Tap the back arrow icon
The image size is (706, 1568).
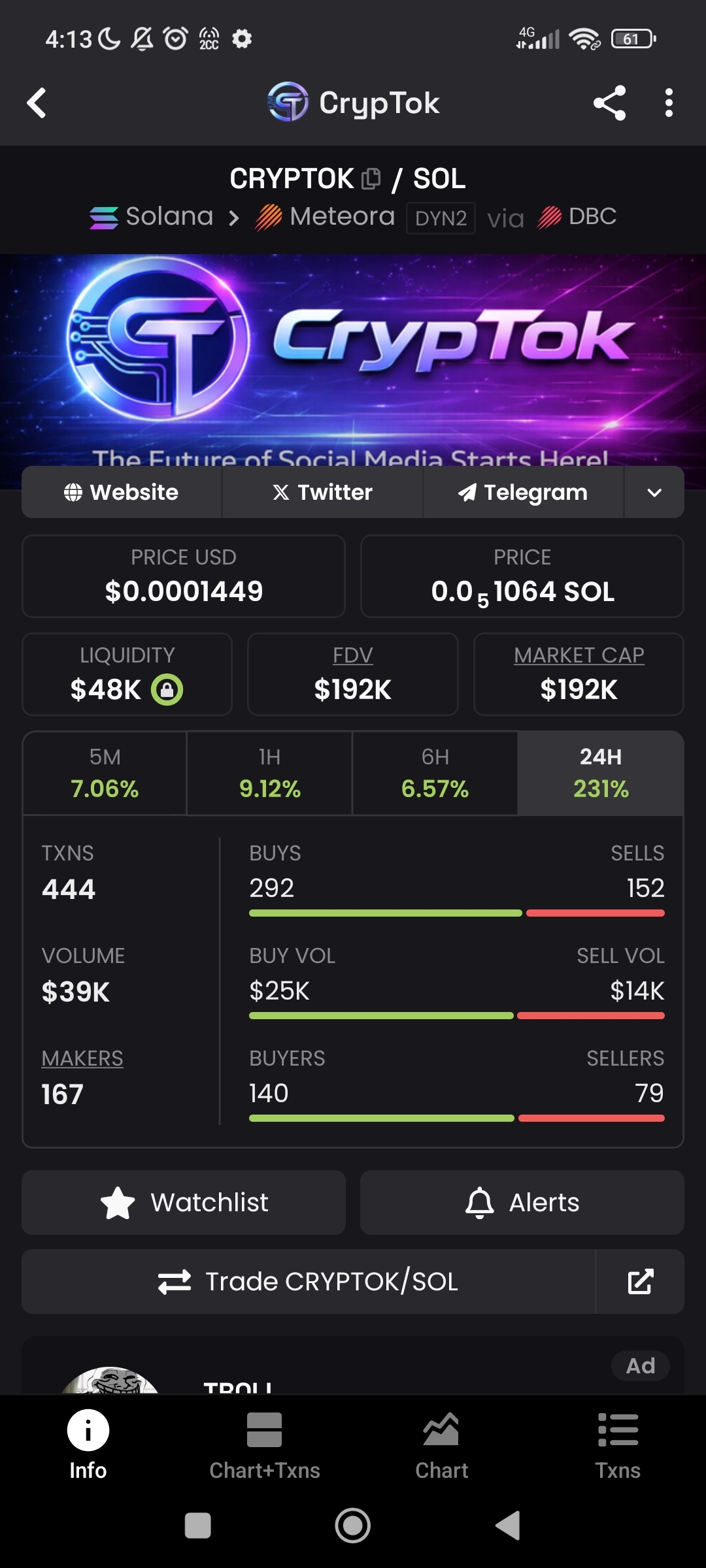(37, 103)
